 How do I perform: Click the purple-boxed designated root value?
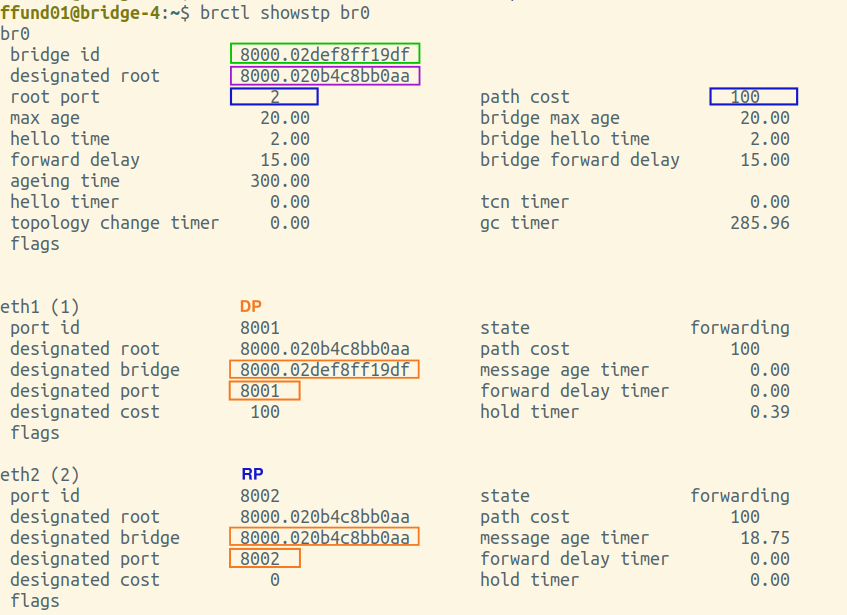click(325, 76)
